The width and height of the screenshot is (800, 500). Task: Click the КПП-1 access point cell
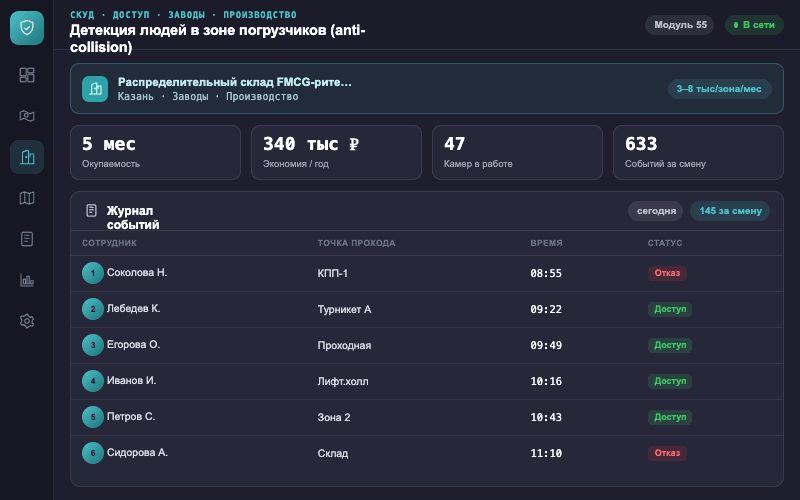point(333,273)
